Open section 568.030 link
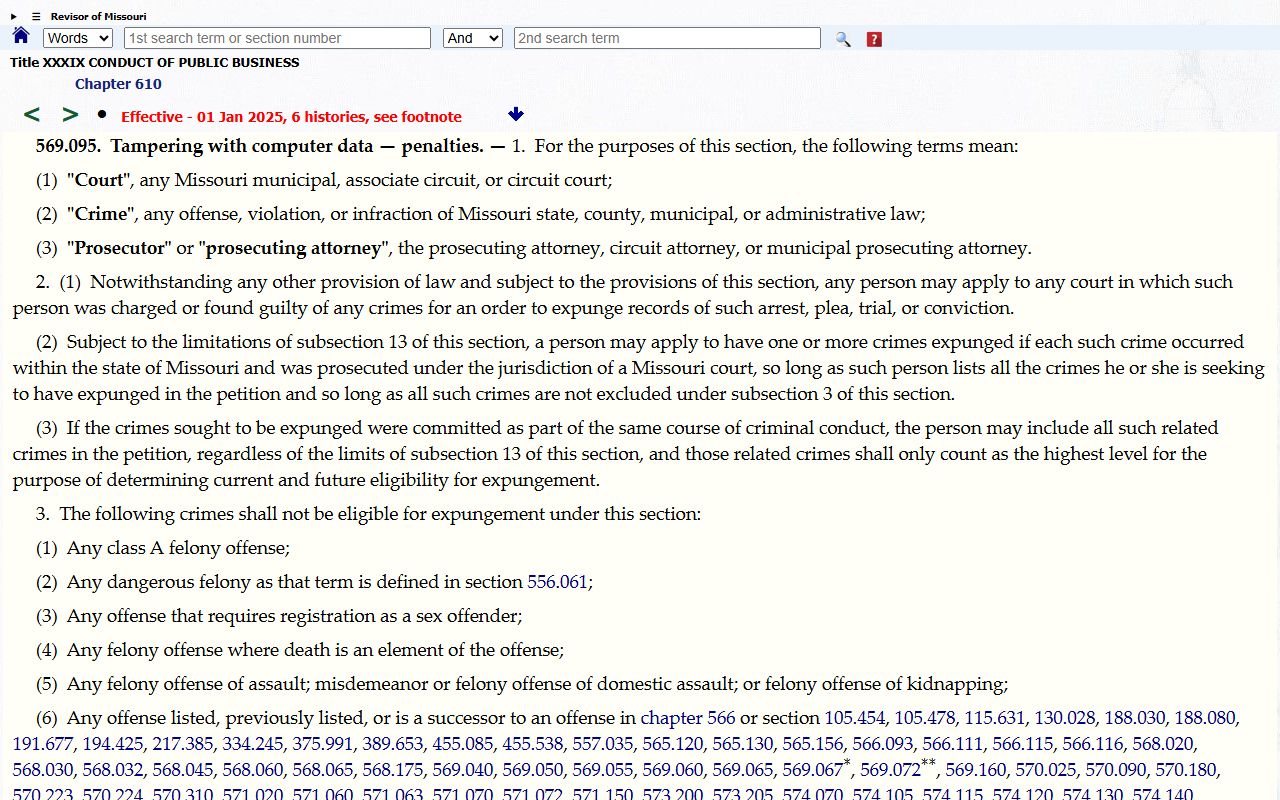 click(x=43, y=770)
